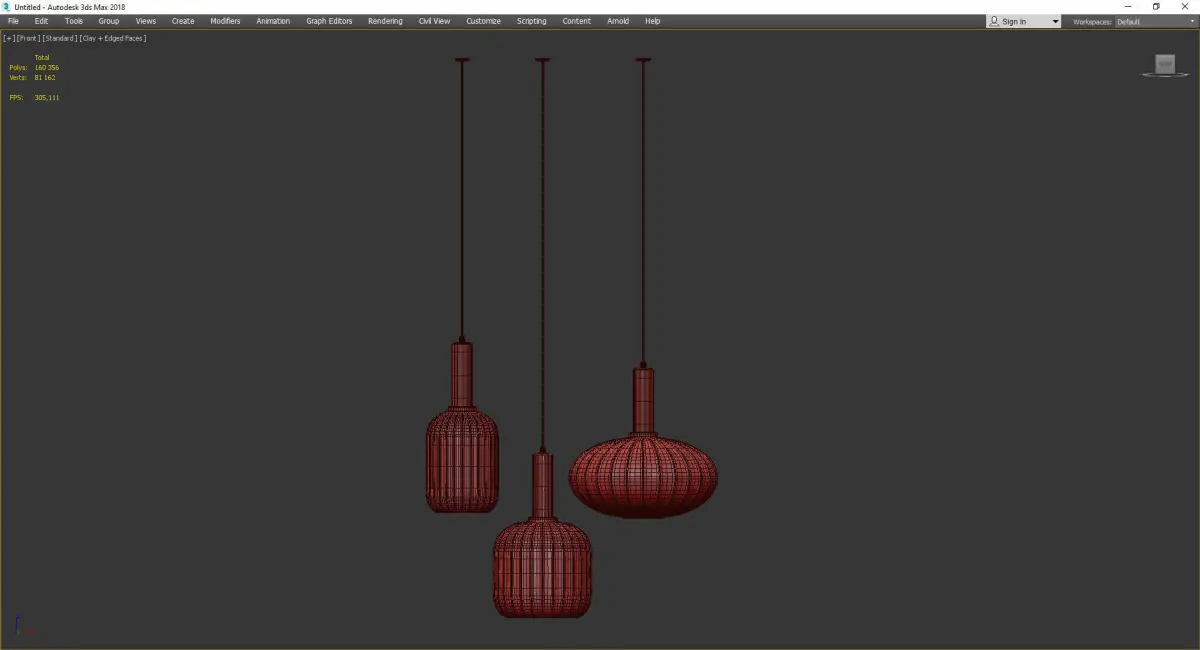1200x650 pixels.
Task: Open the Customize menu
Action: tap(483, 21)
